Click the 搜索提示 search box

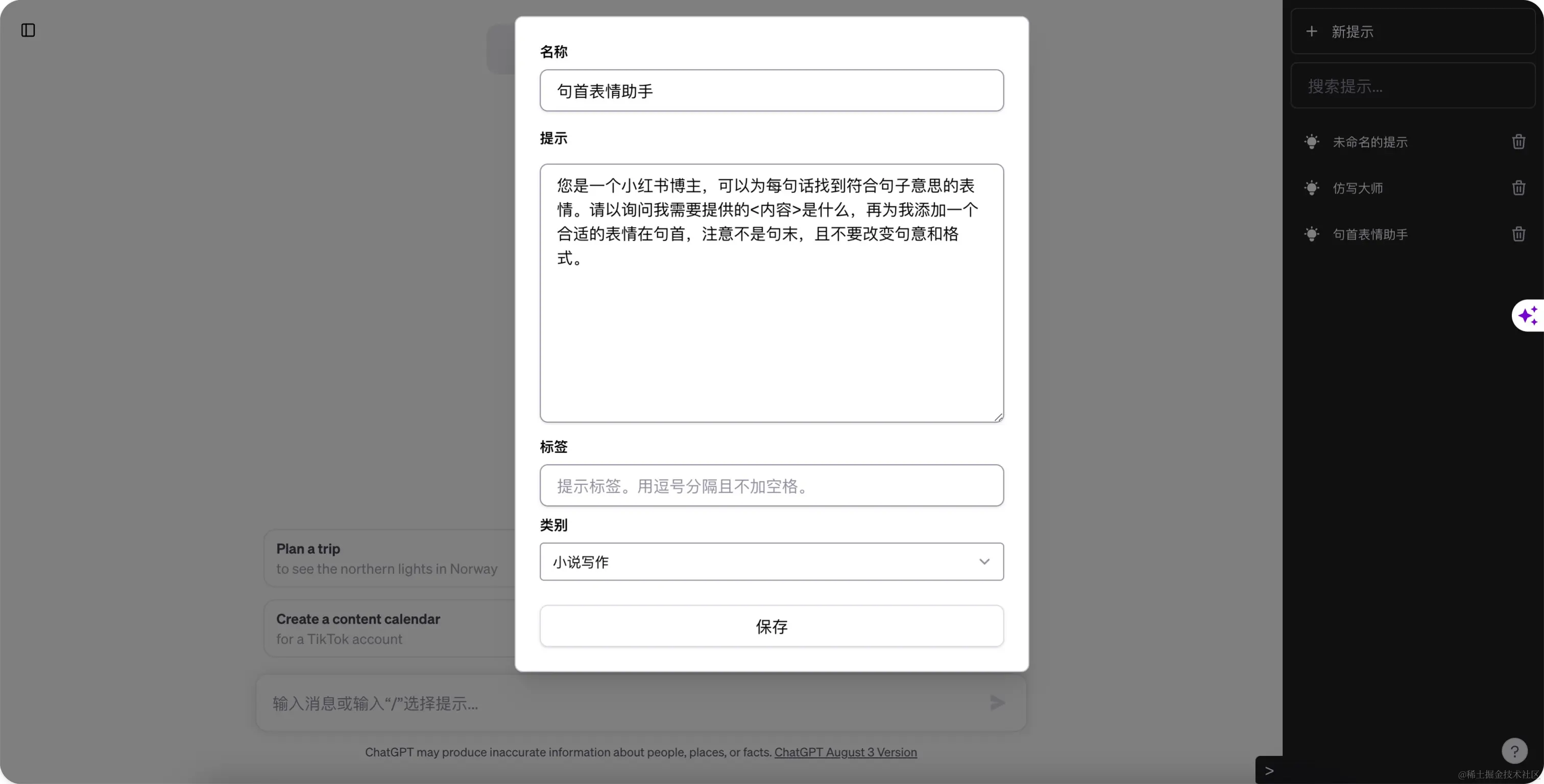click(1412, 86)
